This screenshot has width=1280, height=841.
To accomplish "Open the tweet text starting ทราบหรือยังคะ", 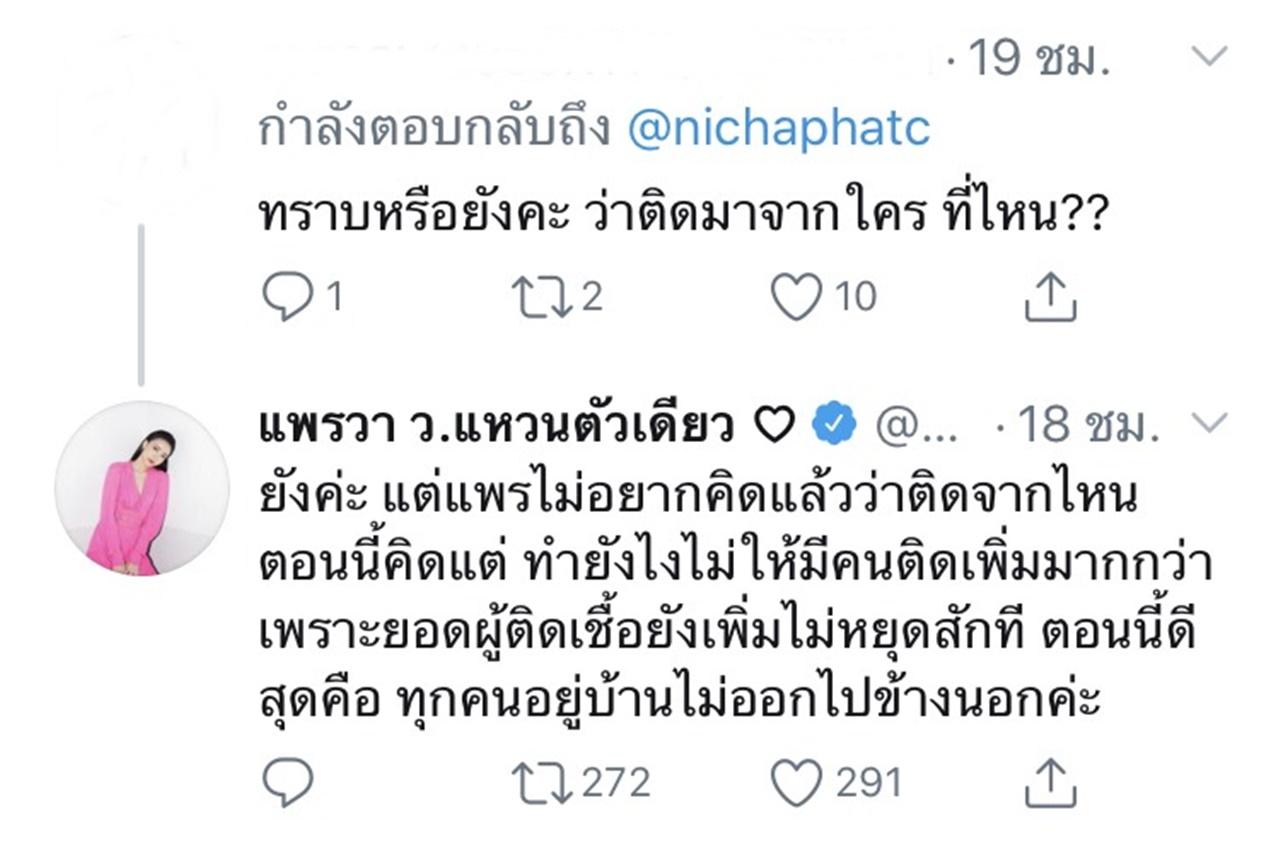I will pos(679,214).
